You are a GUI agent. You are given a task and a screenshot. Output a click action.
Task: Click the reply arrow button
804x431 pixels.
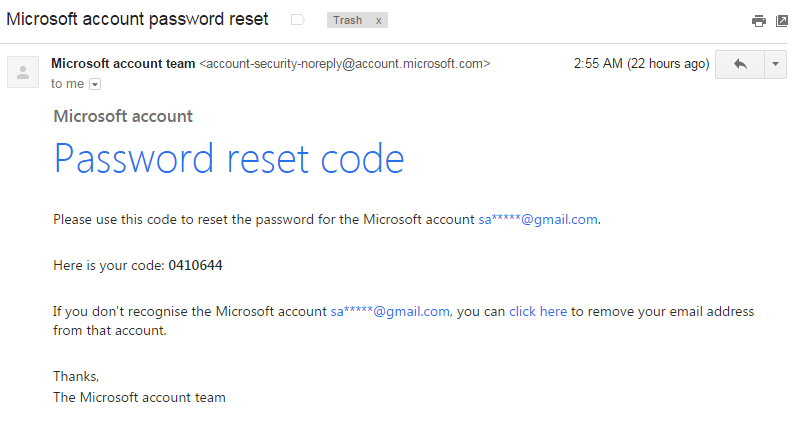click(740, 64)
